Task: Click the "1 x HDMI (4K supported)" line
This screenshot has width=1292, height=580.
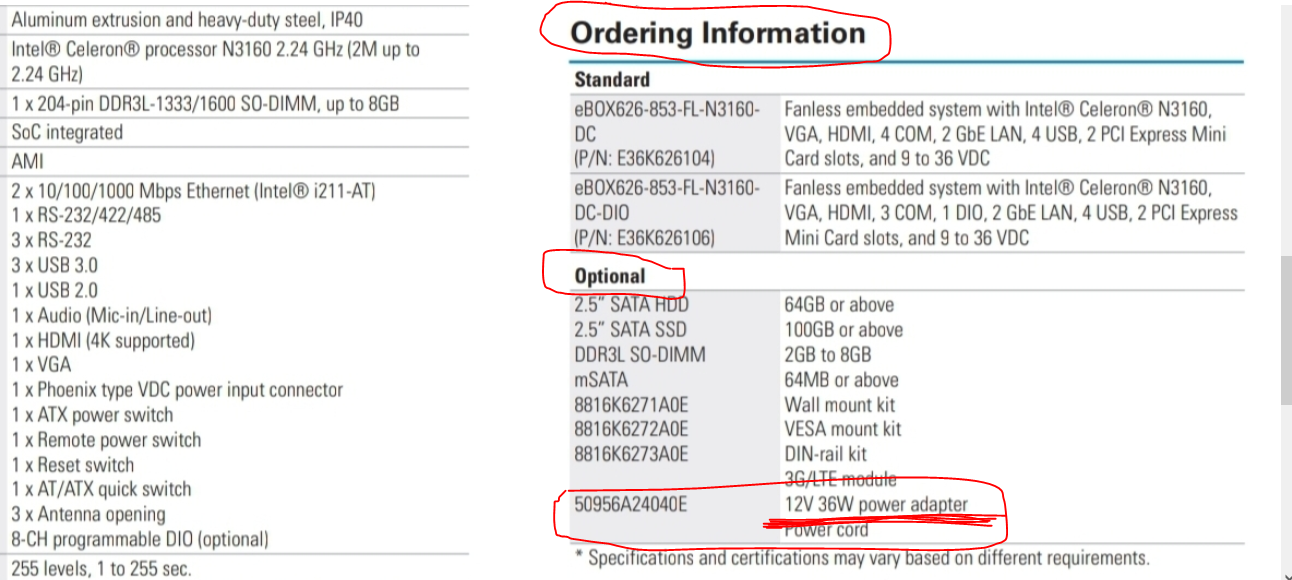Action: coord(103,341)
